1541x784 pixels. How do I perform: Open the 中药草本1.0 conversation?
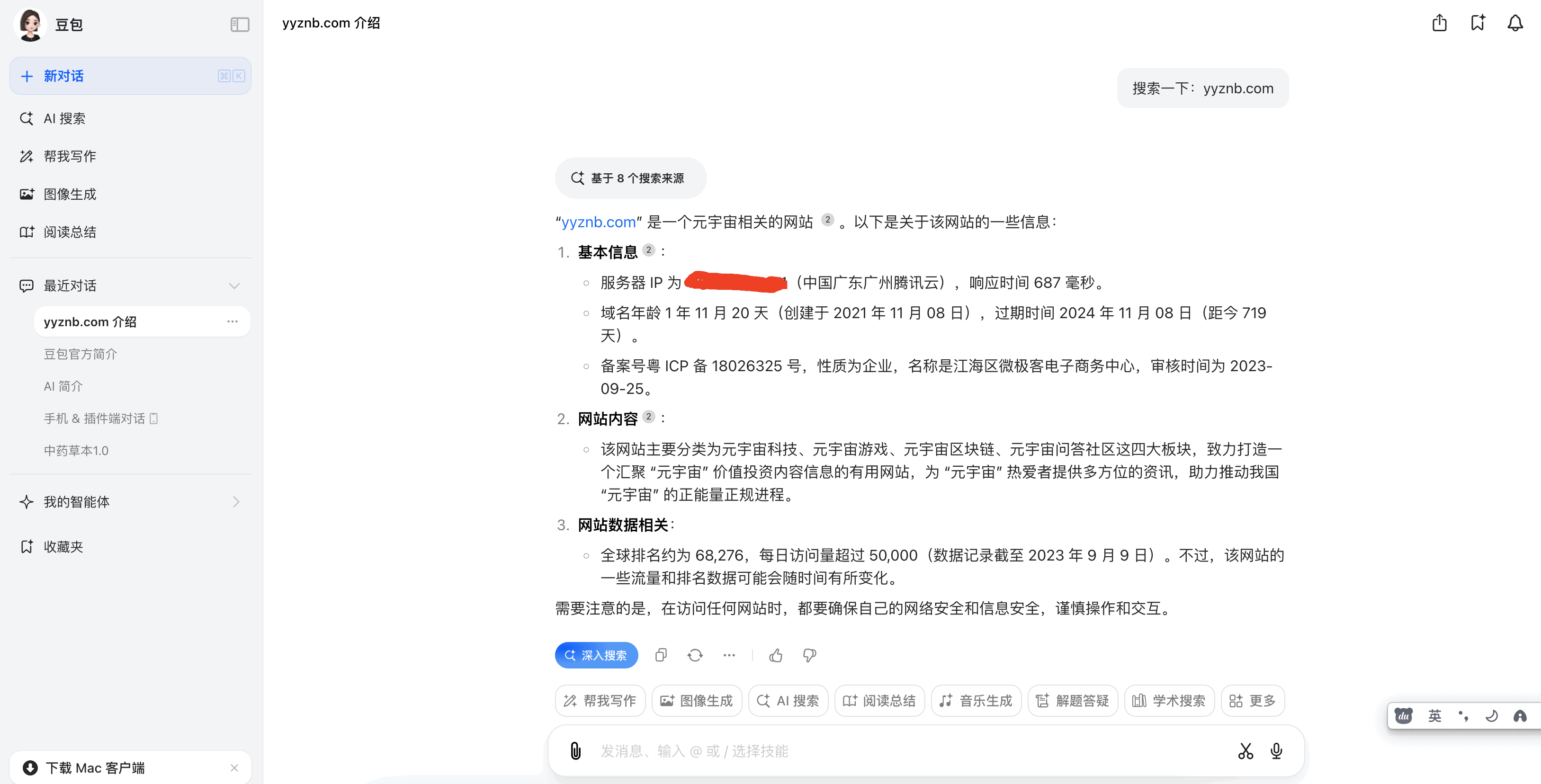pyautogui.click(x=76, y=450)
